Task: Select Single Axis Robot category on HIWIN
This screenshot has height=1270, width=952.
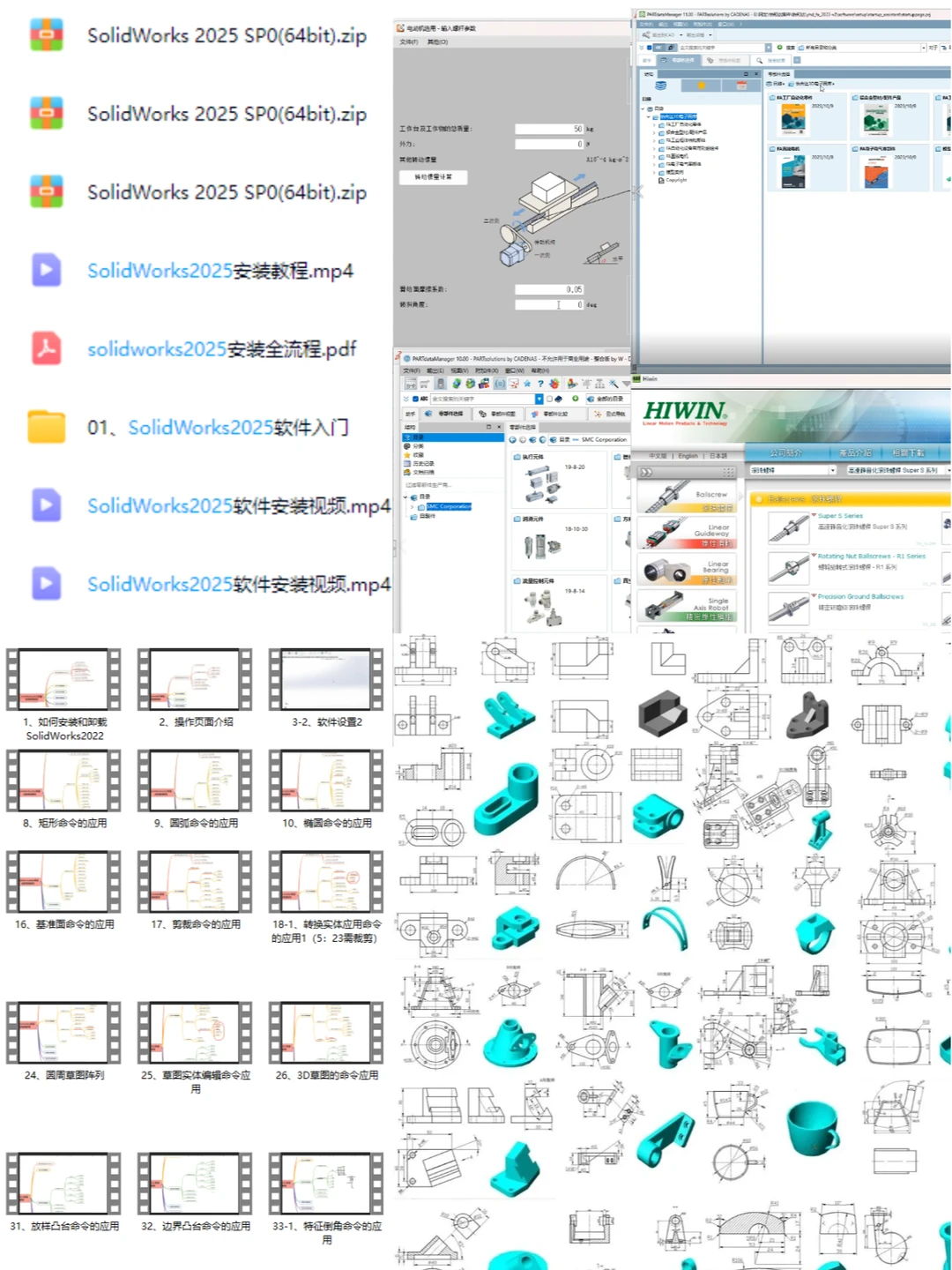Action: tap(686, 606)
